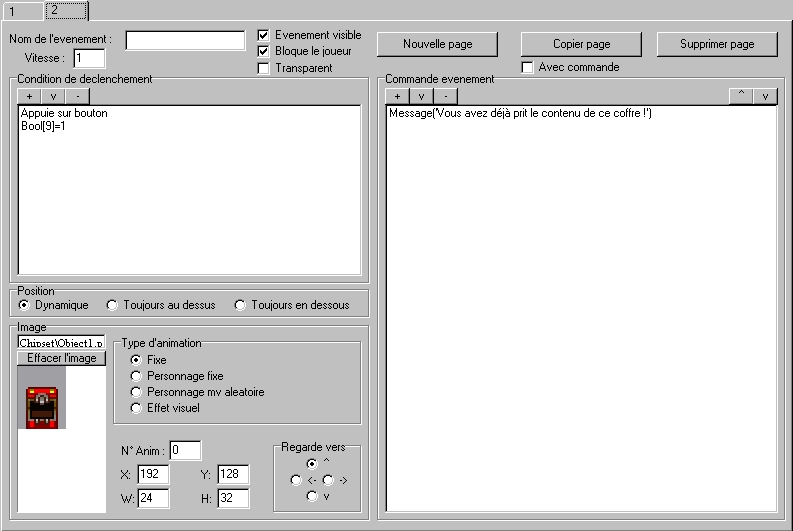Enable the Avec commande checkbox

528,68
